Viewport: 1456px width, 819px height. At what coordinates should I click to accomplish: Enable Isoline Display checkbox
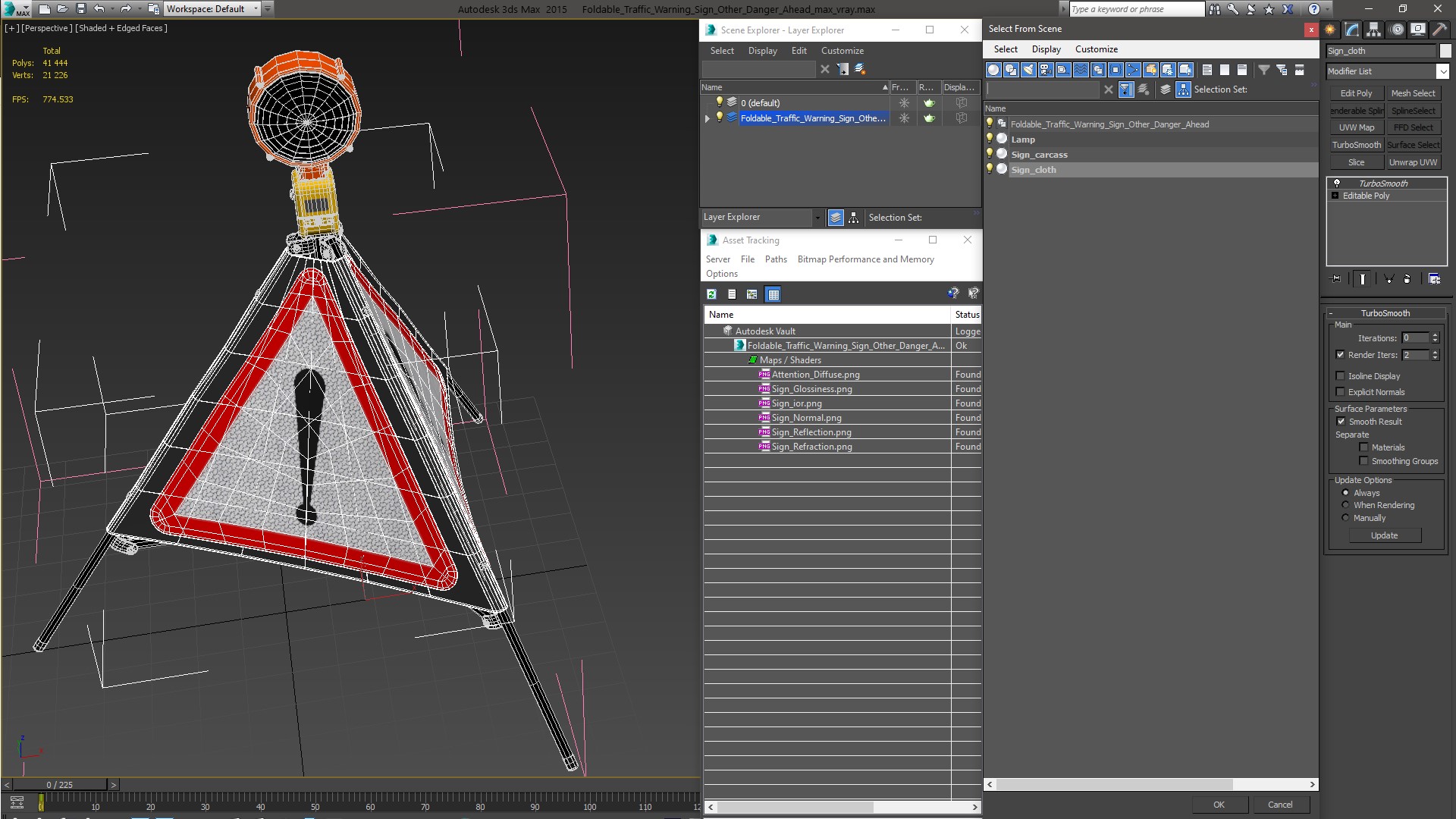[x=1340, y=376]
